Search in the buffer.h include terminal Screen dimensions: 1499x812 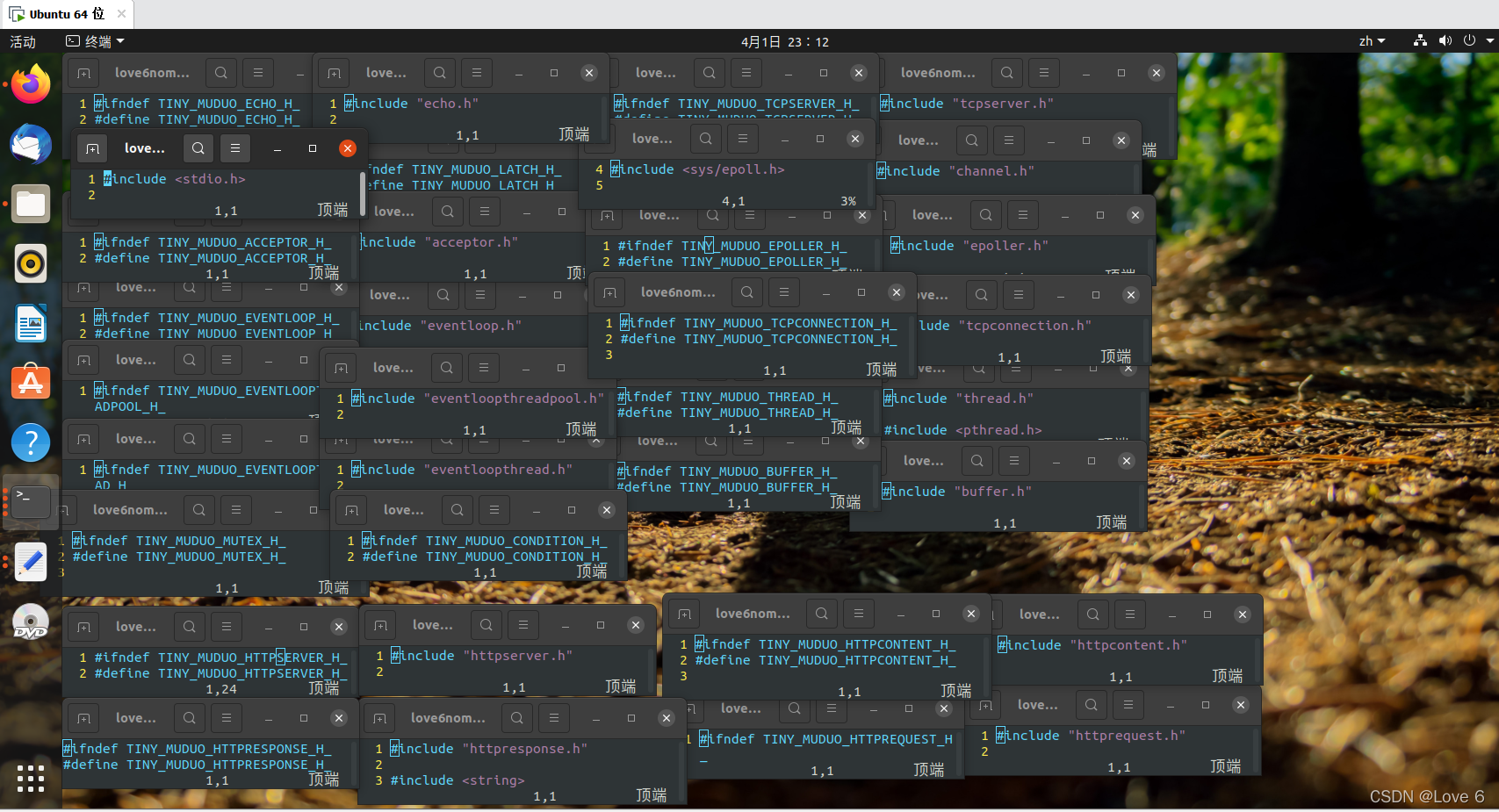pos(977,461)
